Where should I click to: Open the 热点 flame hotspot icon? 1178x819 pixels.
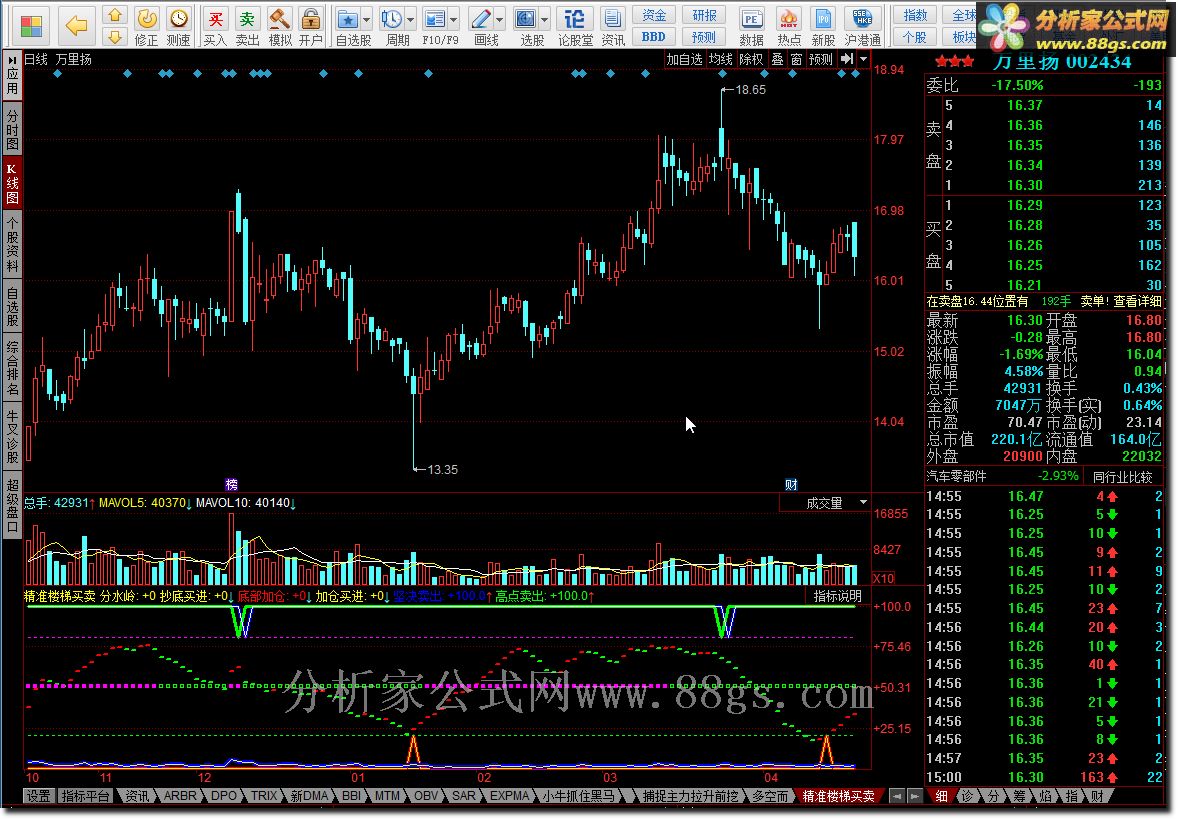(x=788, y=26)
